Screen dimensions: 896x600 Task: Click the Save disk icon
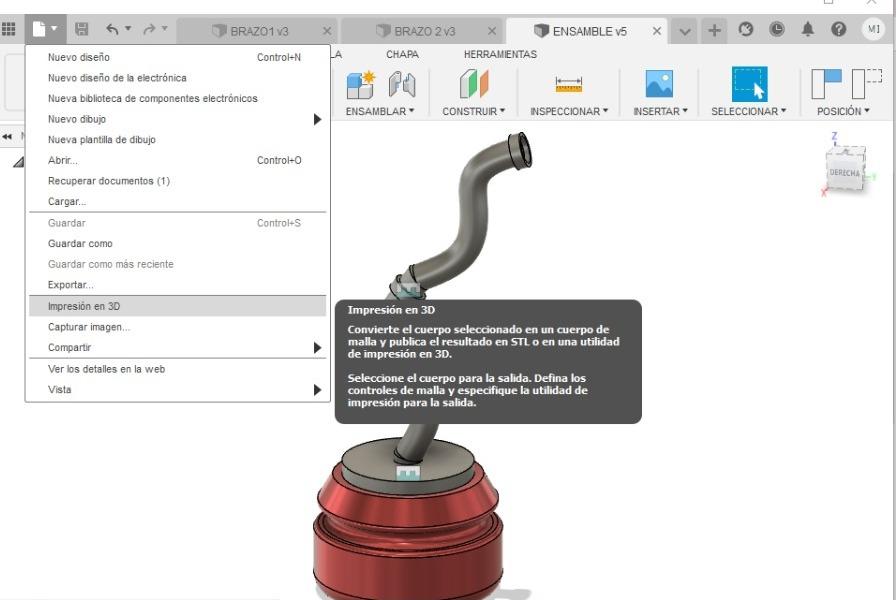tap(82, 29)
